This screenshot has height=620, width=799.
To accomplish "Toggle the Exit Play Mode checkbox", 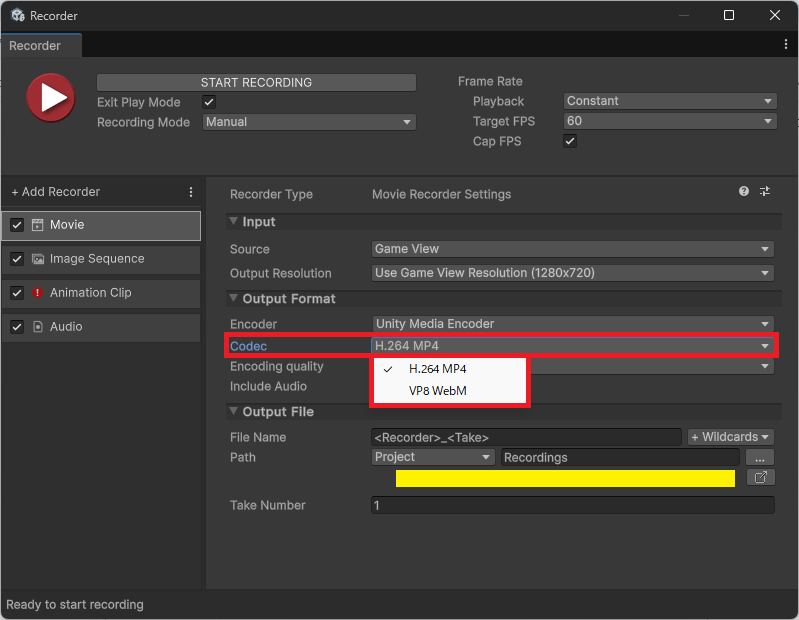I will click(209, 102).
